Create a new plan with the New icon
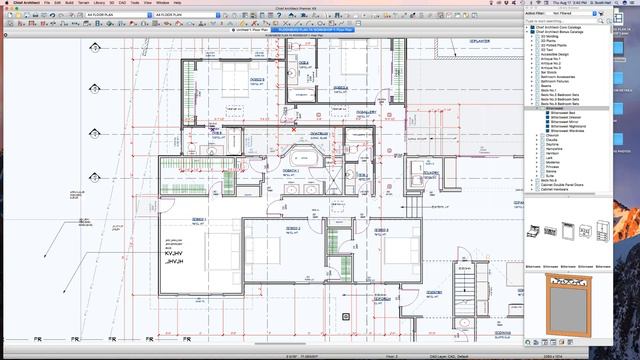The height and width of the screenshot is (360, 640). (10, 16)
